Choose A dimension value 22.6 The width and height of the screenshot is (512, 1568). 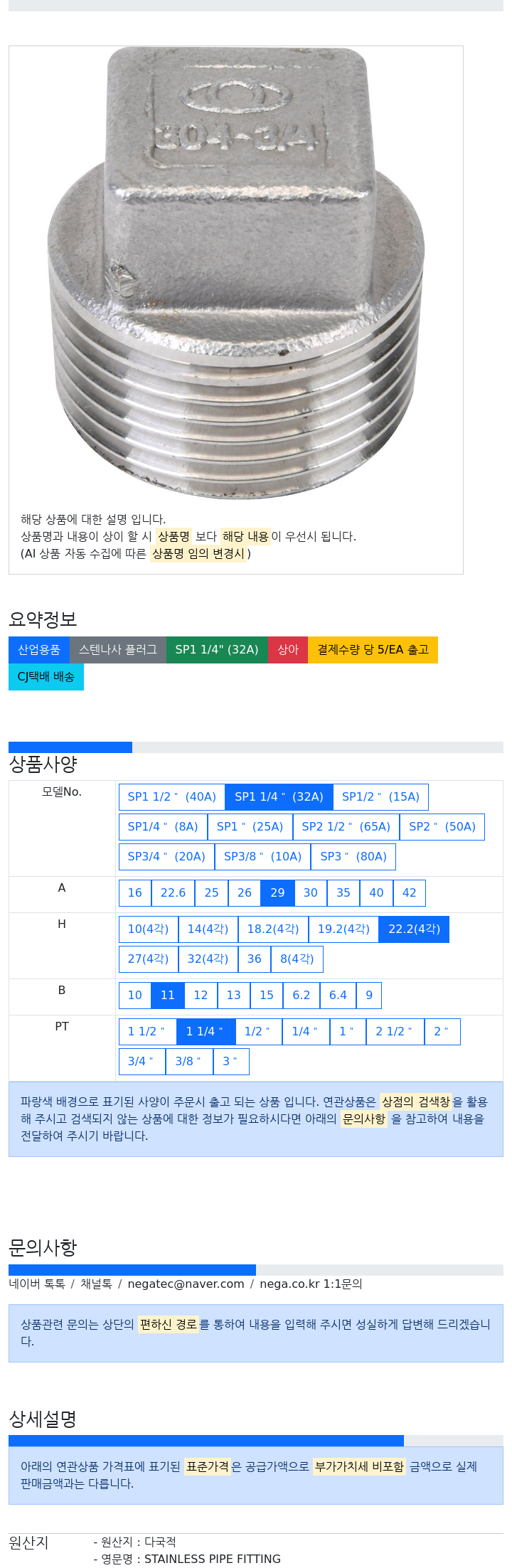173,892
